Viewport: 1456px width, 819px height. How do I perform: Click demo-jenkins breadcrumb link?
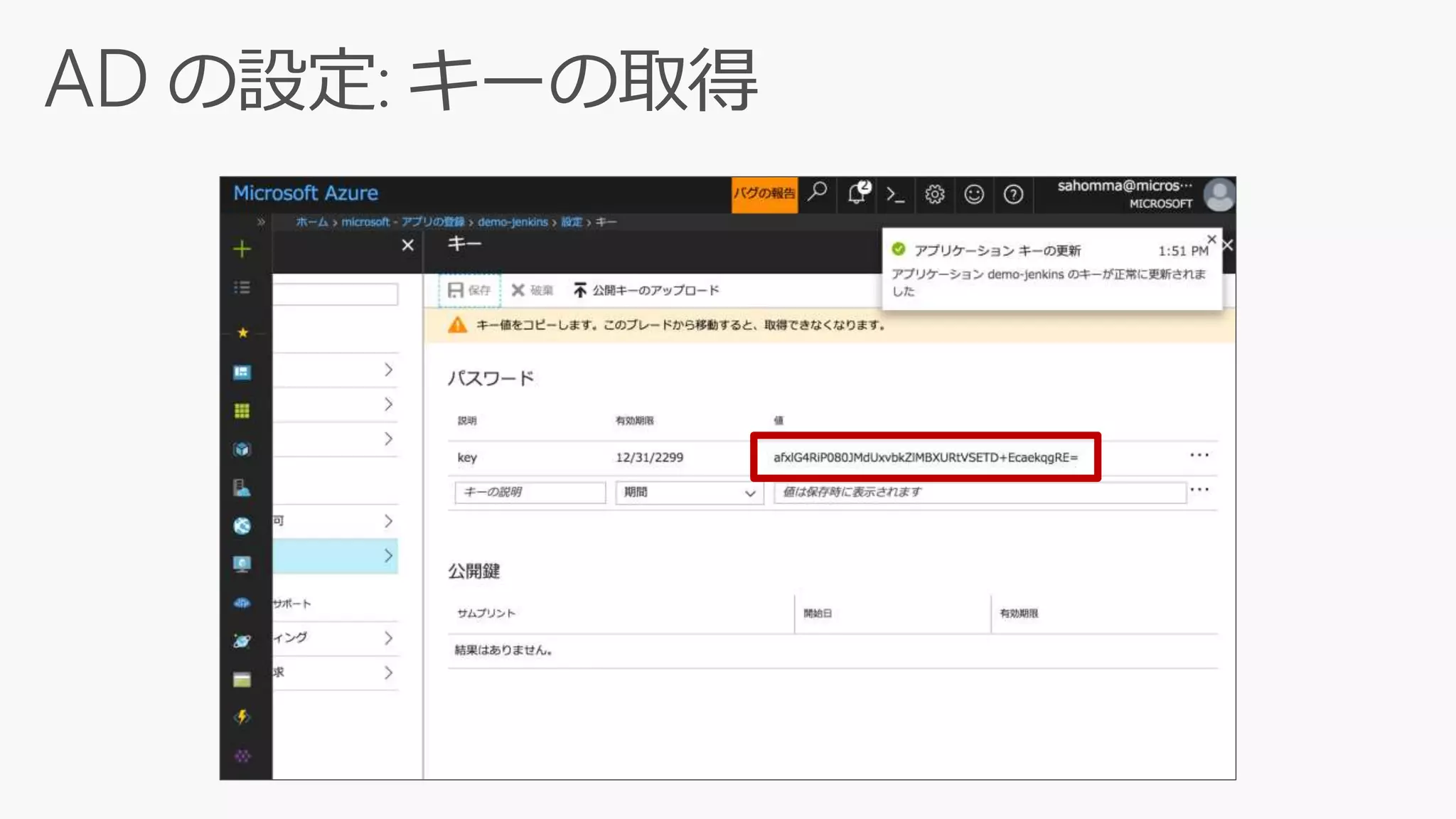(512, 222)
